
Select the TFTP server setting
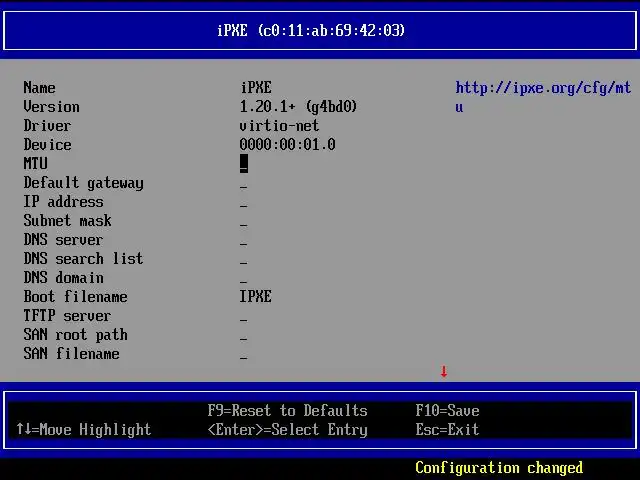pyautogui.click(x=67, y=316)
